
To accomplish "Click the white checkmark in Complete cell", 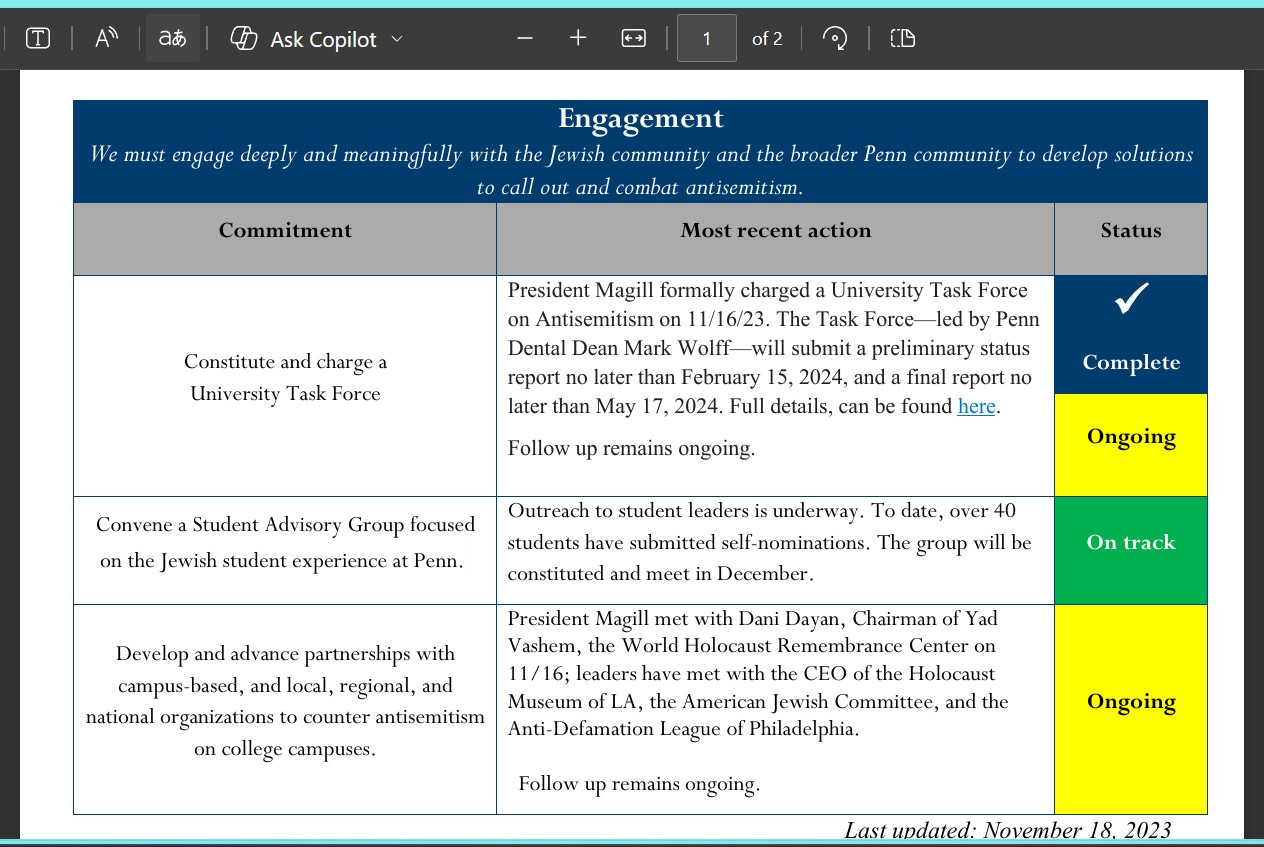I will click(1131, 298).
